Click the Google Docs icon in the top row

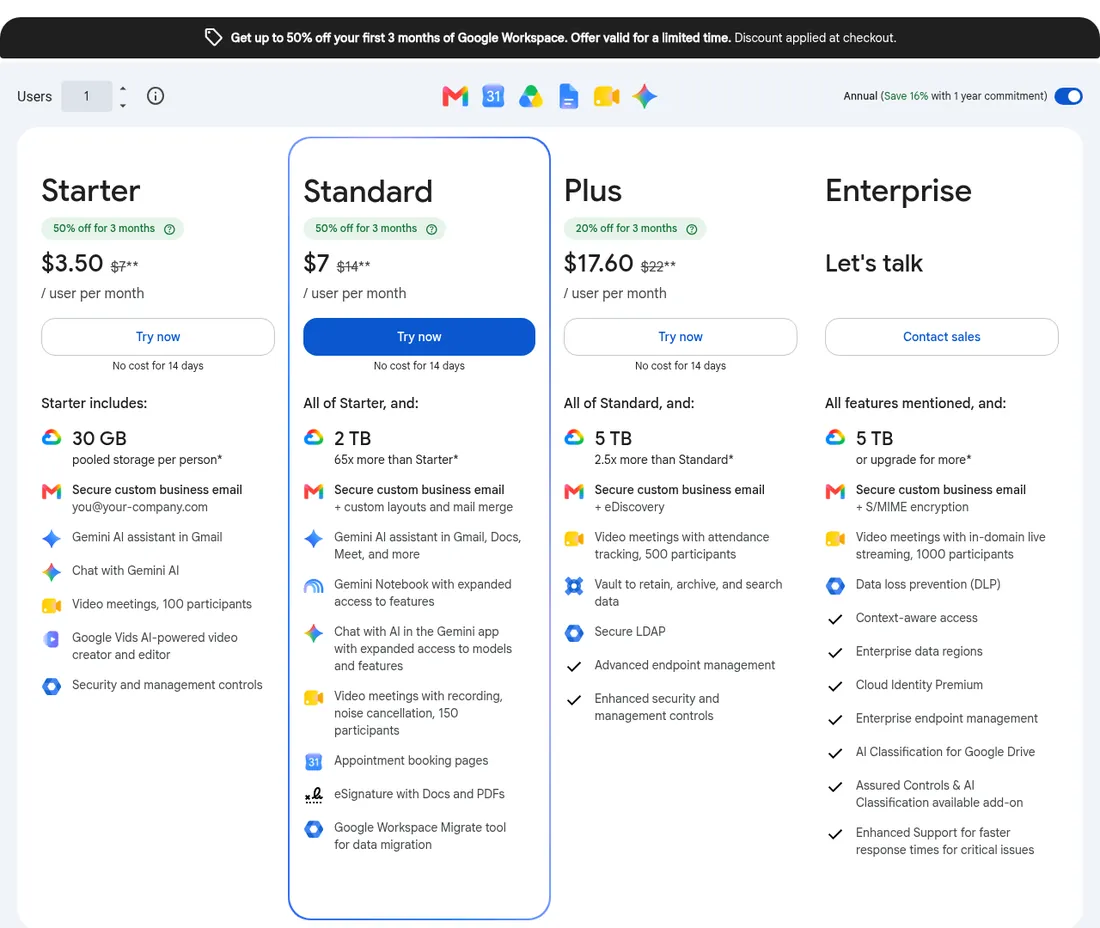pos(569,96)
